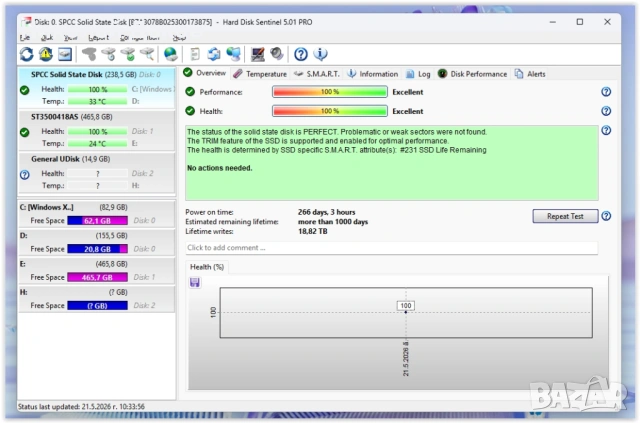Screen dimensions: 640x423
Task: Click the '100' data point label in chart
Action: [x=406, y=306]
